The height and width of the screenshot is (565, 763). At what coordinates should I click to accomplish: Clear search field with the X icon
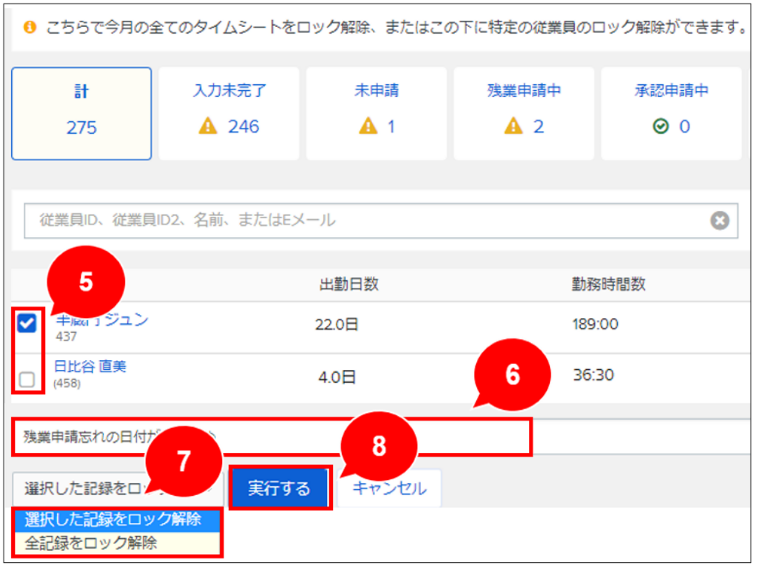click(x=719, y=221)
